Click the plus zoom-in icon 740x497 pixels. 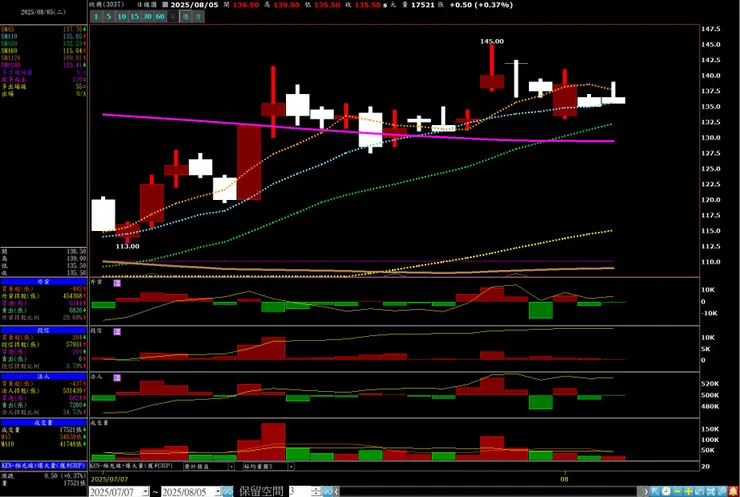[x=688, y=492]
